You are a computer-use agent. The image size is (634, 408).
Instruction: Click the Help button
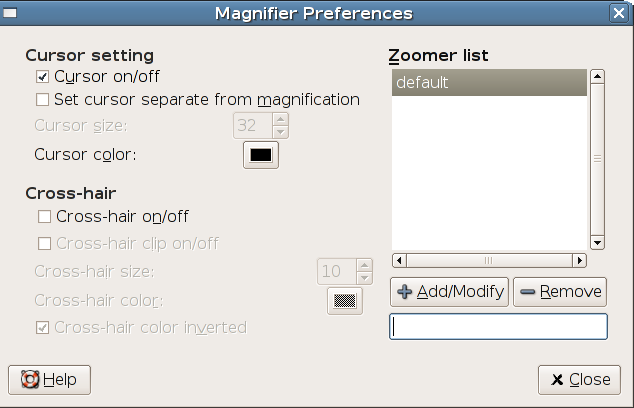(49, 380)
